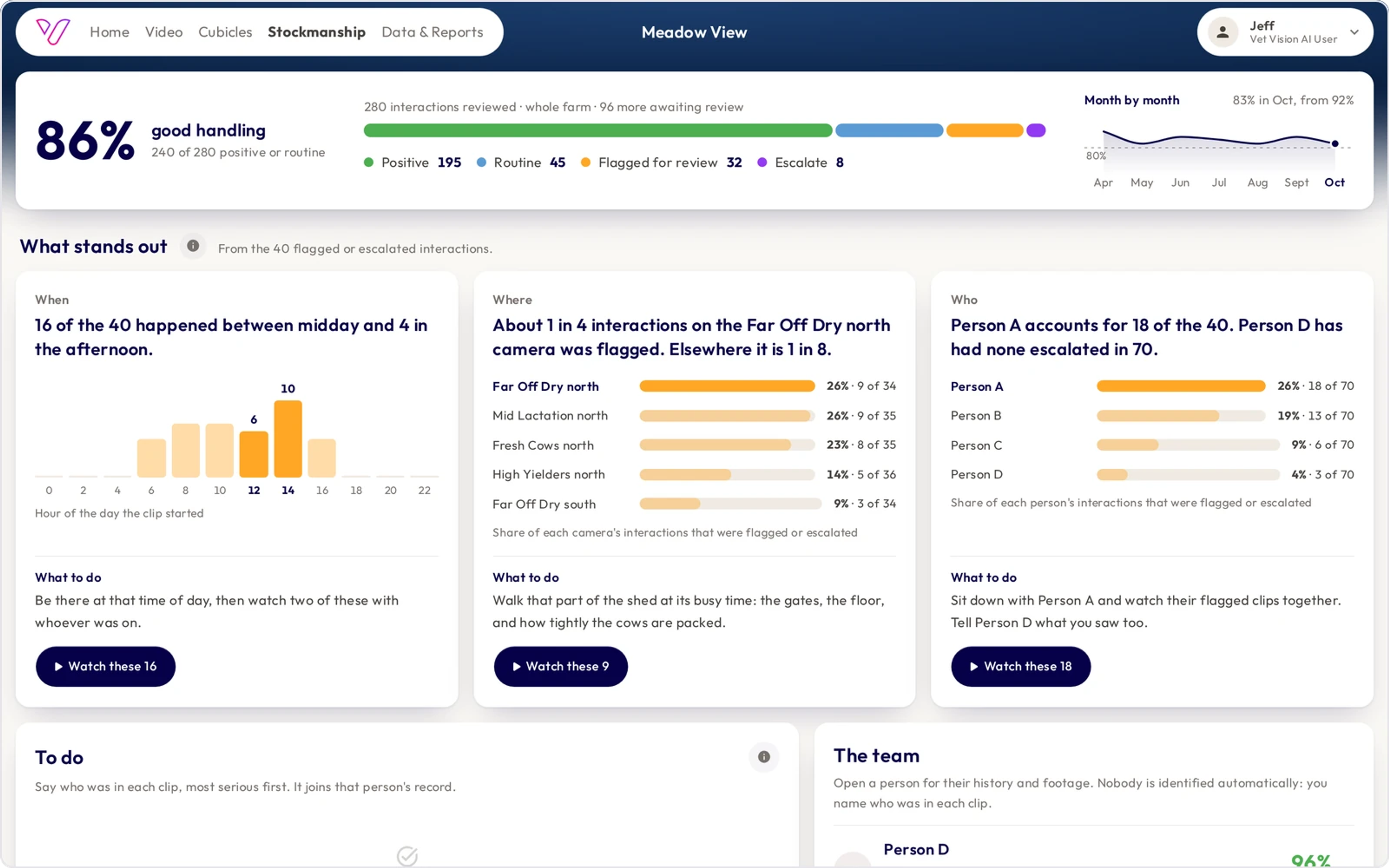The image size is (1389, 868).
Task: Click the Watch these 18 button
Action: point(1020,667)
